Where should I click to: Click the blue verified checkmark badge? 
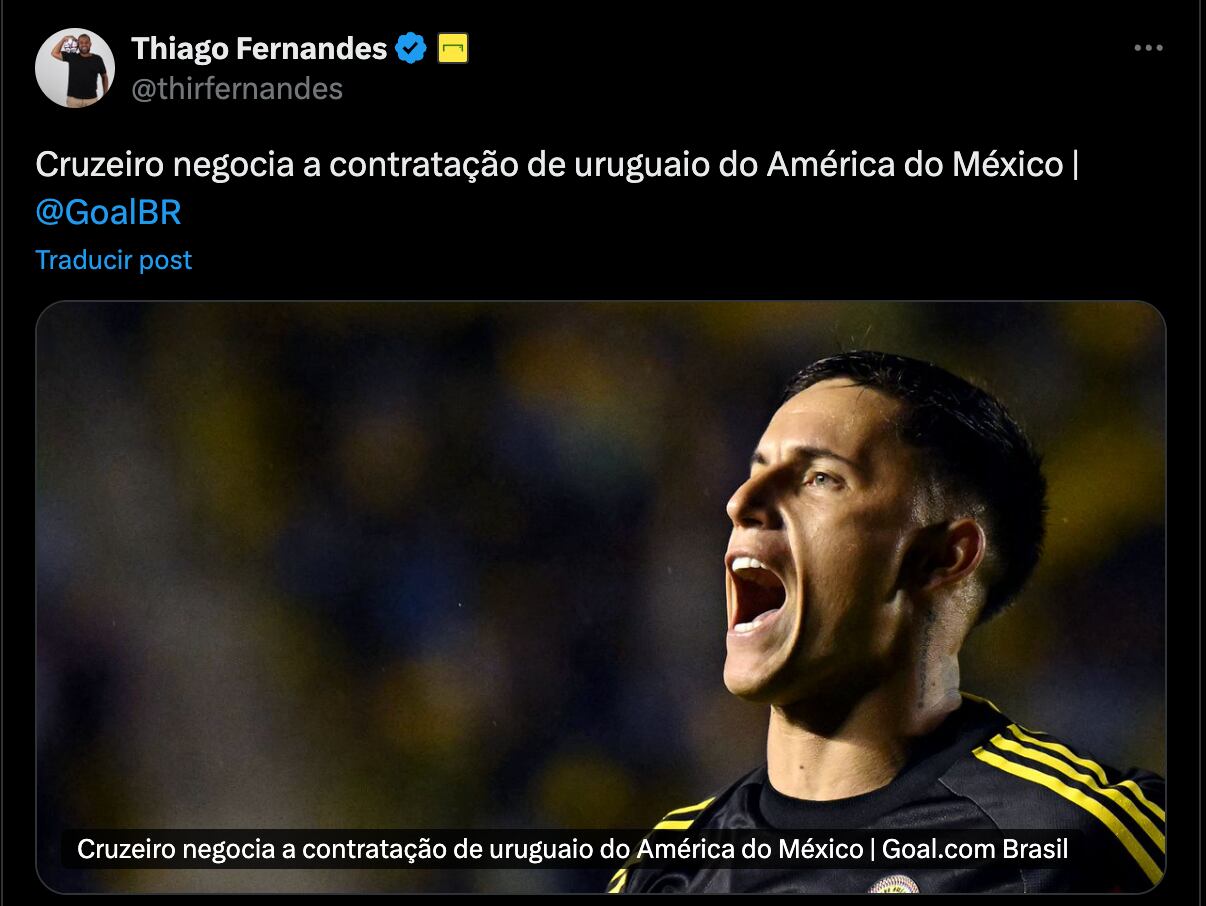[x=411, y=48]
